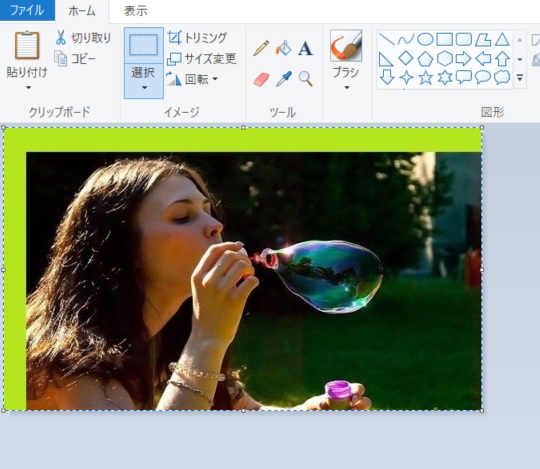Select the Magnifier tool

(x=305, y=79)
